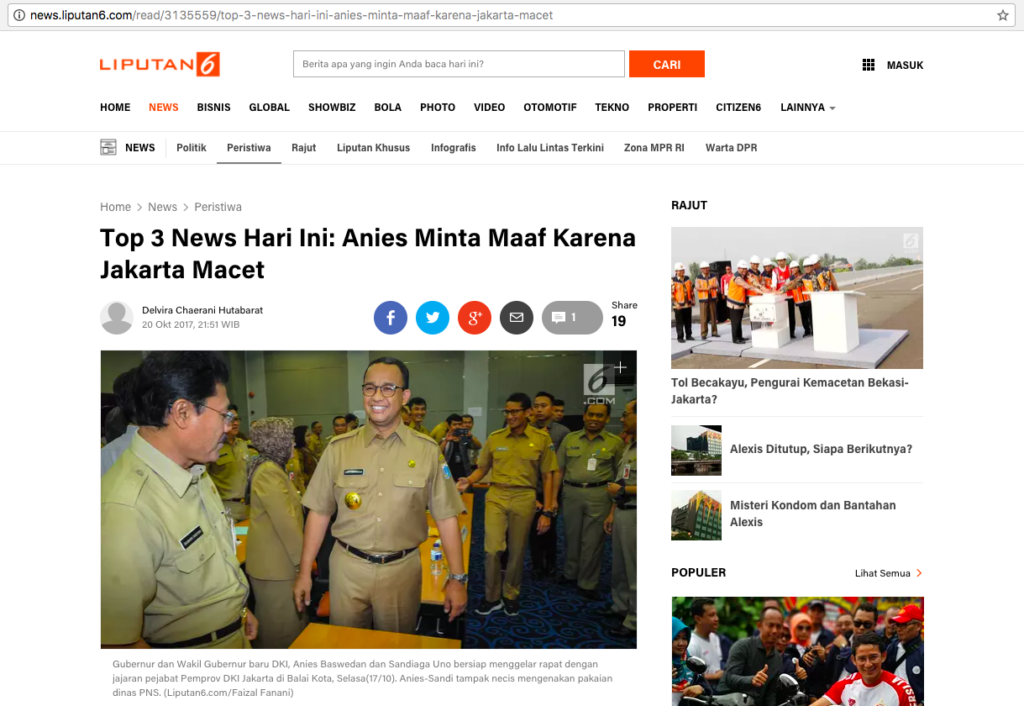Open Lihat Semua arrow in Populer

click(x=919, y=573)
